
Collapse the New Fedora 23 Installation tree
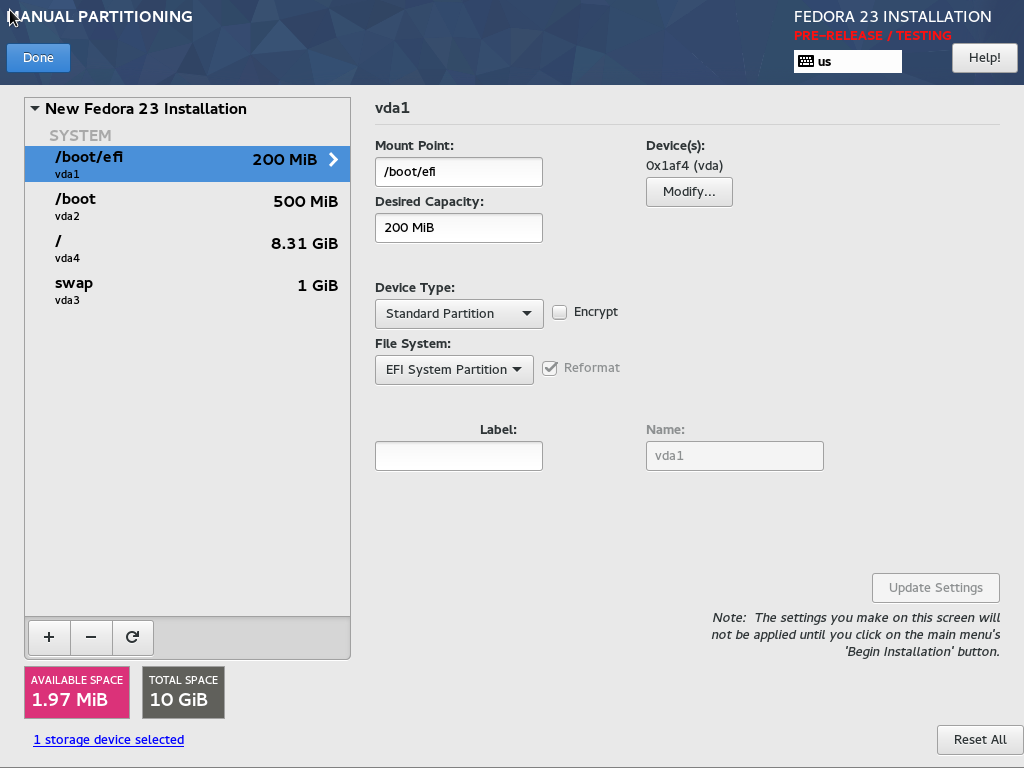35,108
